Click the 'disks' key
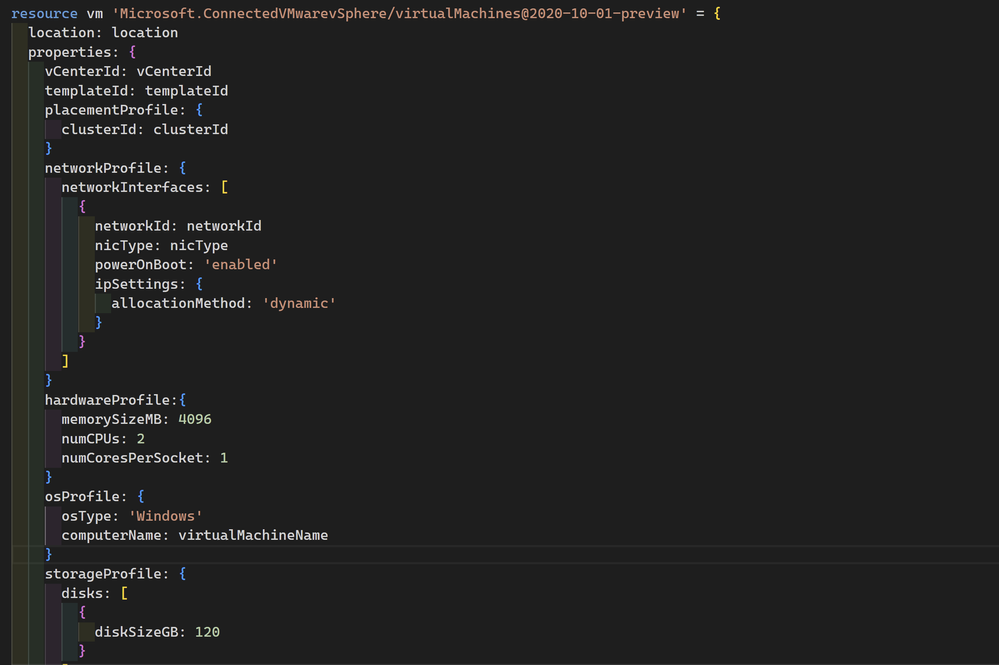Image resolution: width=999 pixels, height=665 pixels. click(x=82, y=593)
